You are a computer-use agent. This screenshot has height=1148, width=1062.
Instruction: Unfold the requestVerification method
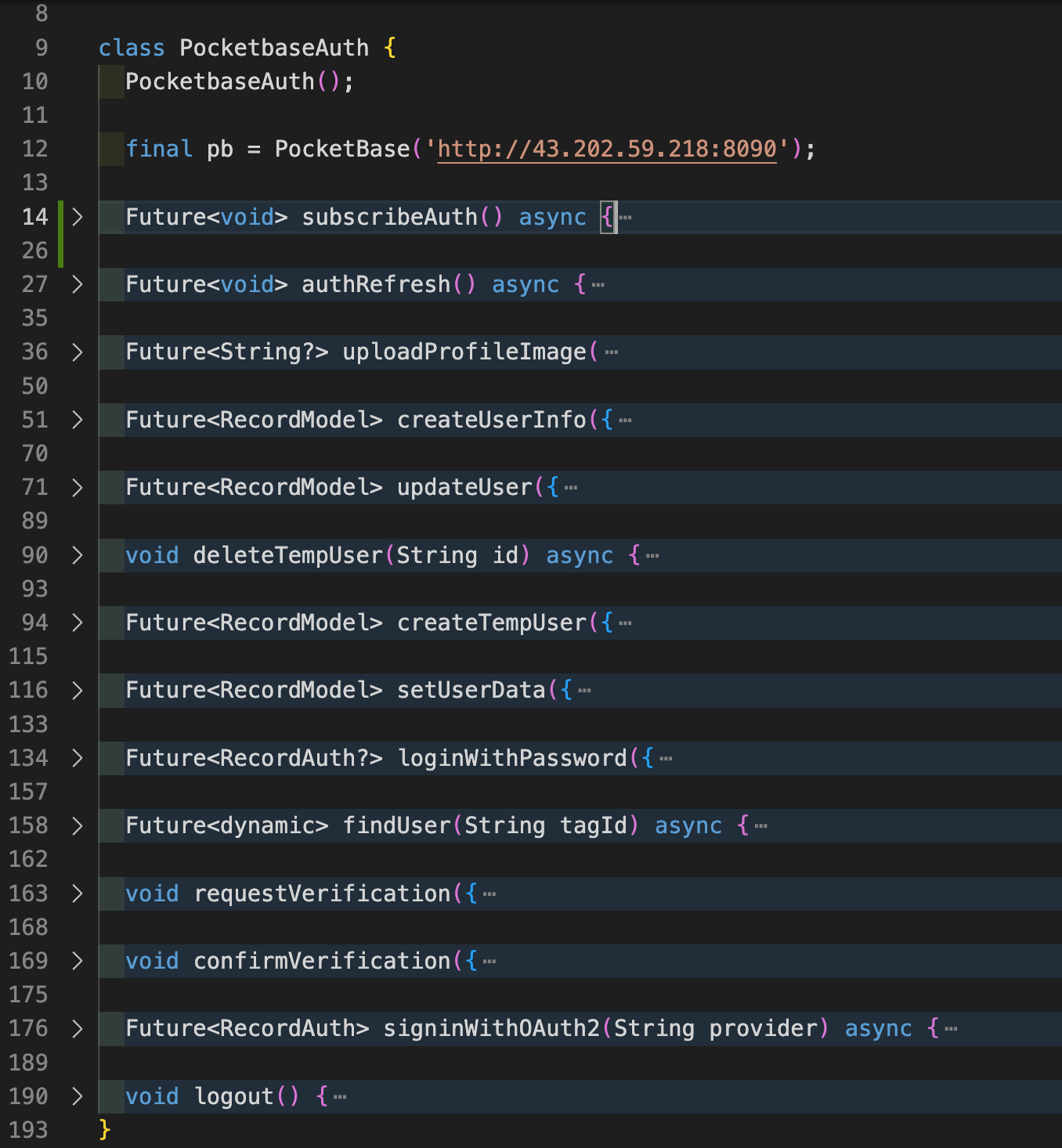[x=77, y=893]
